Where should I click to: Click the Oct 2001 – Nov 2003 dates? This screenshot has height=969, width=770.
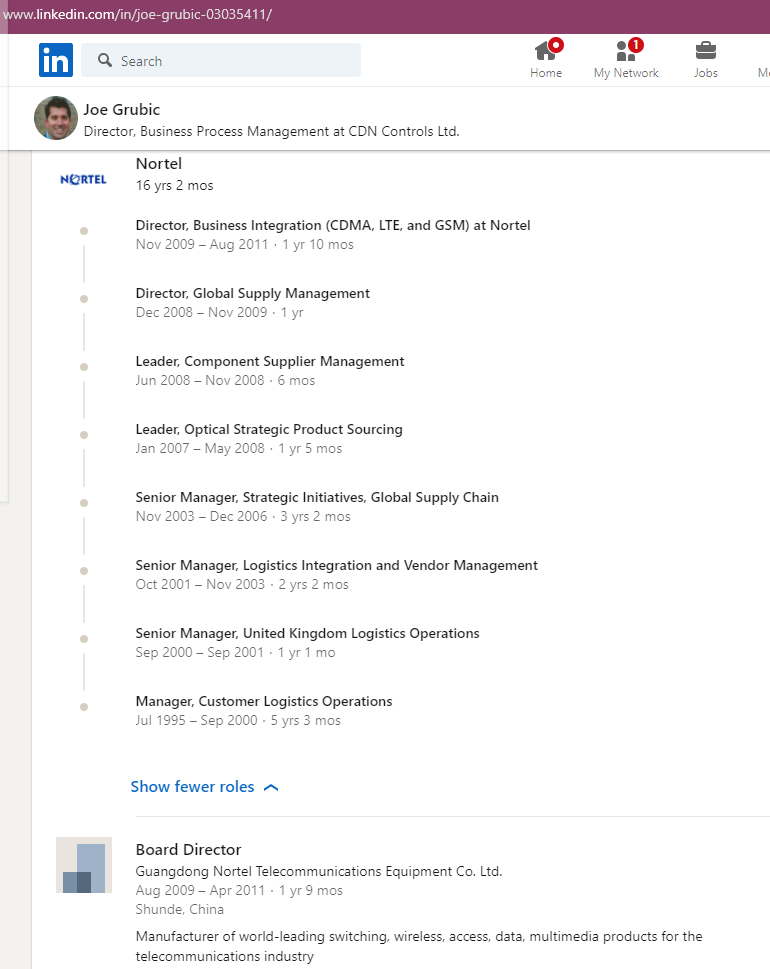(x=200, y=585)
